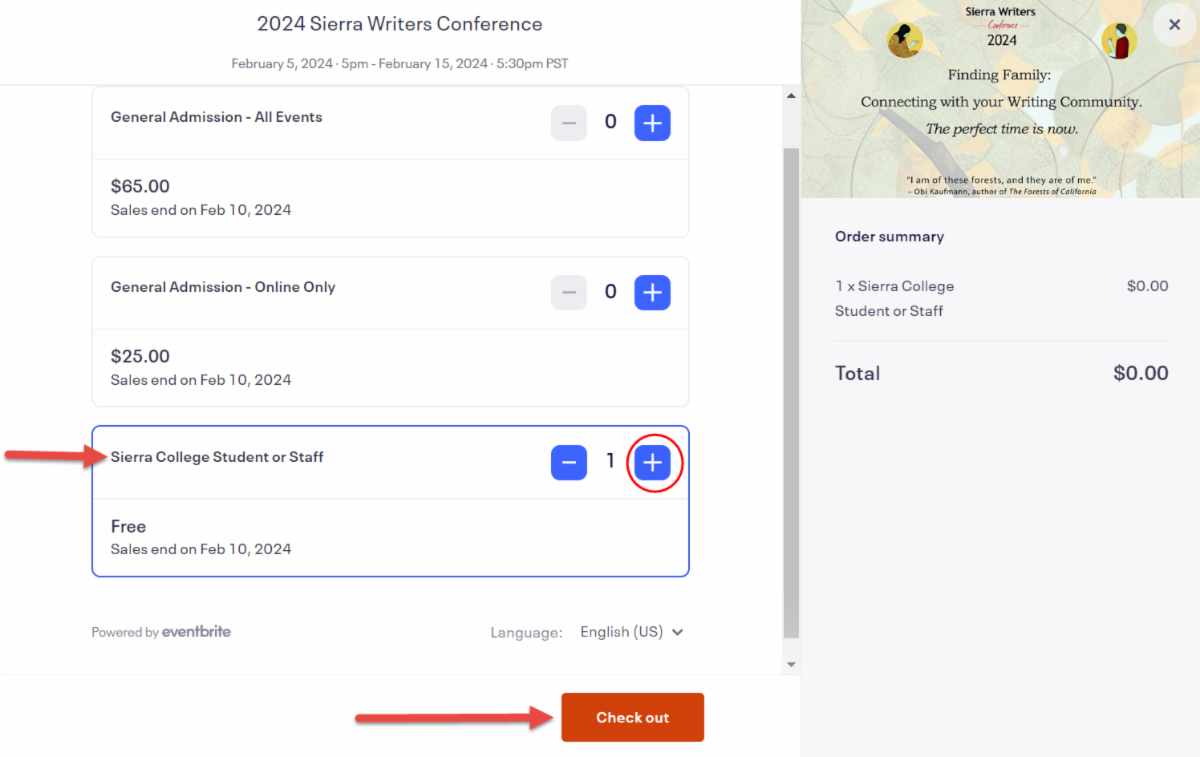Image resolution: width=1200 pixels, height=757 pixels.
Task: Click the scrollbar up arrow
Action: pos(791,96)
